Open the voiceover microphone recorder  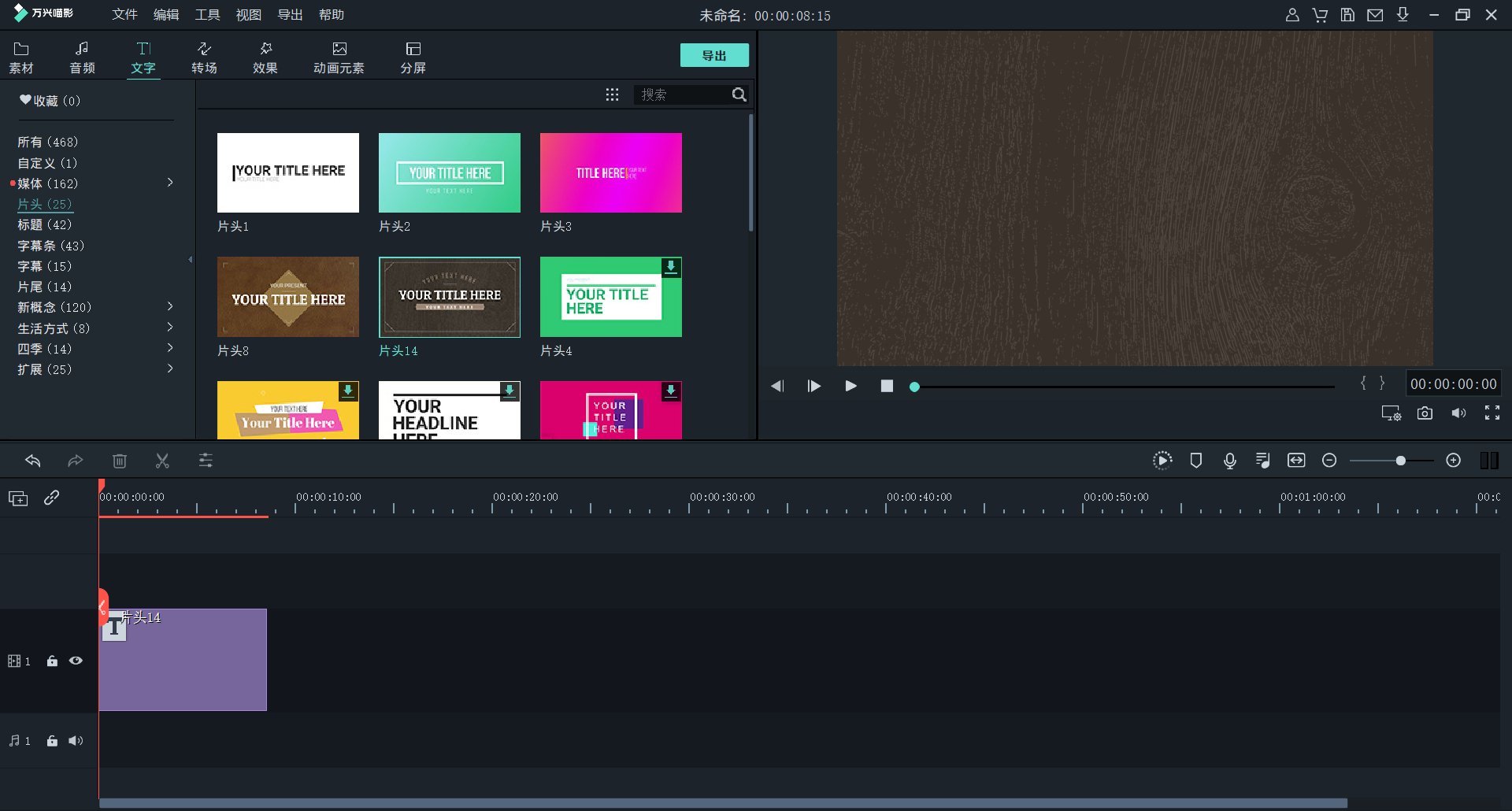1229,461
